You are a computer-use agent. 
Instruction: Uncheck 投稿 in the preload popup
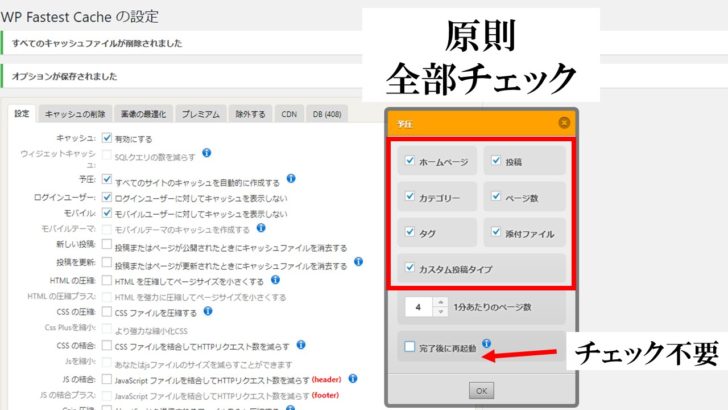click(496, 160)
